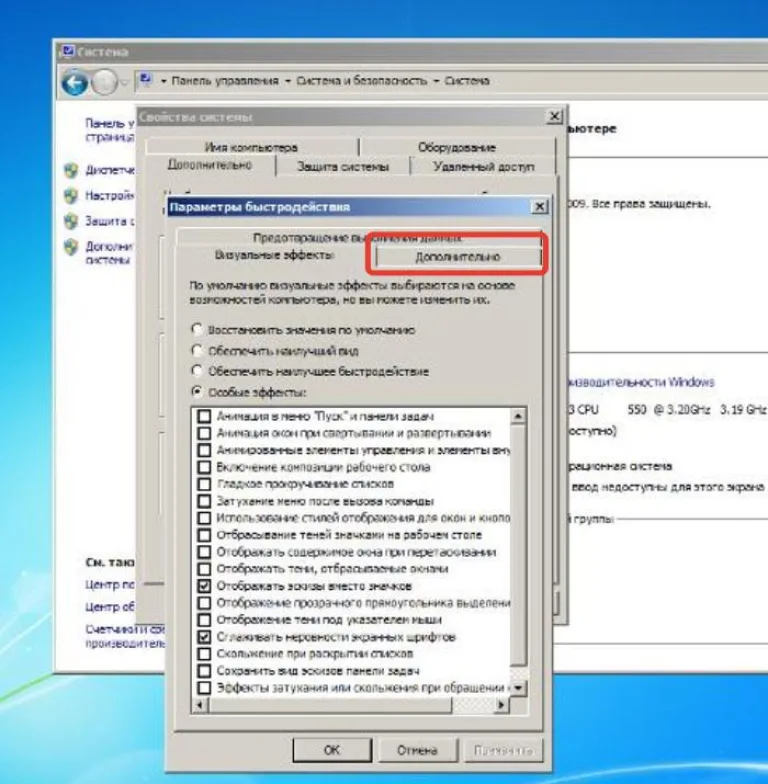The image size is (768, 784).
Task: Check 'Гладкое прокручивание списков'
Action: pyautogui.click(x=204, y=484)
